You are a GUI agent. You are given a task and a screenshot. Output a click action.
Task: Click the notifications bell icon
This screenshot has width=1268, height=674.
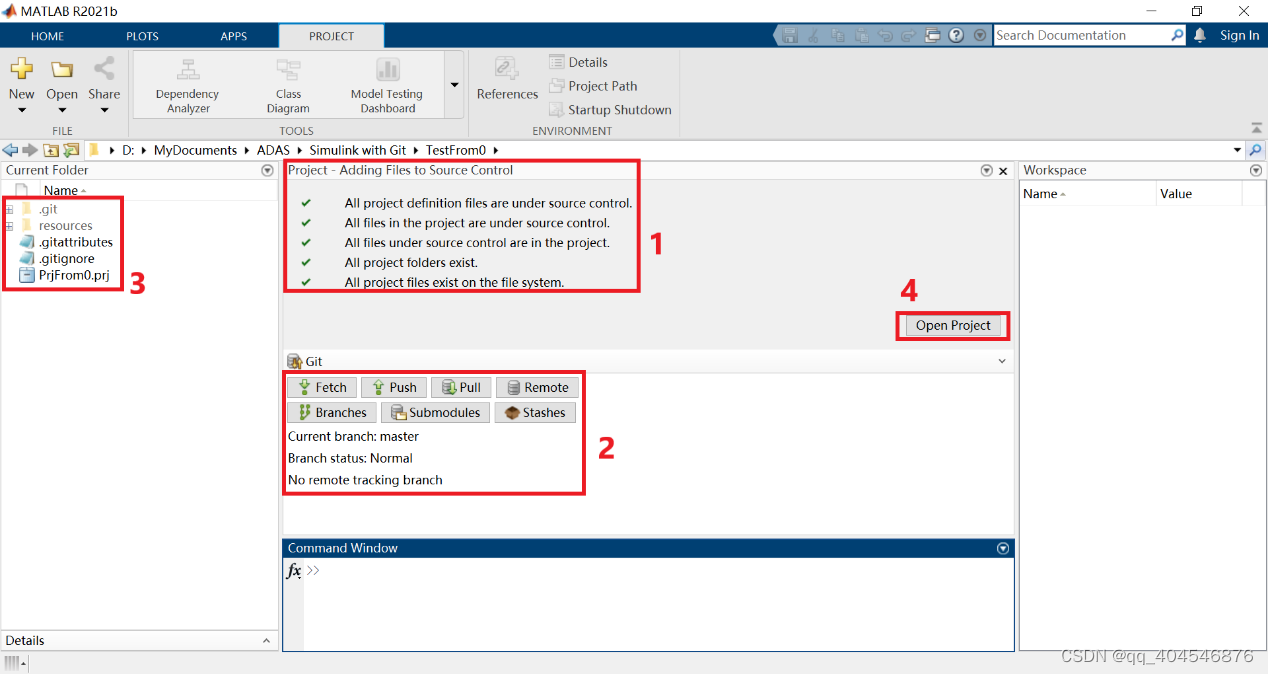[1200, 35]
